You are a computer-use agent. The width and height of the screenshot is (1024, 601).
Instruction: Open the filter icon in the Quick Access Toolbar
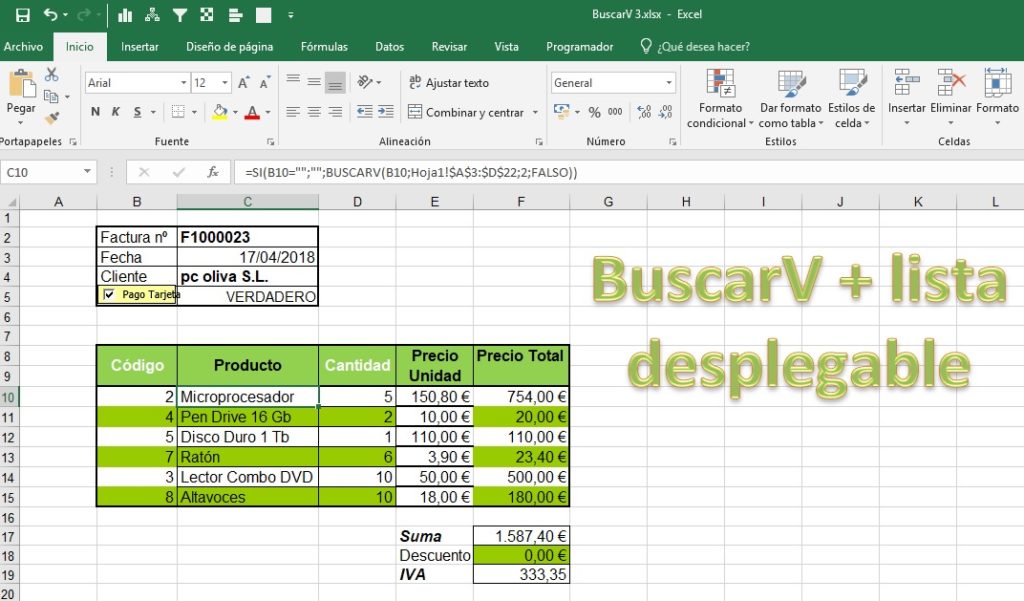coord(180,15)
